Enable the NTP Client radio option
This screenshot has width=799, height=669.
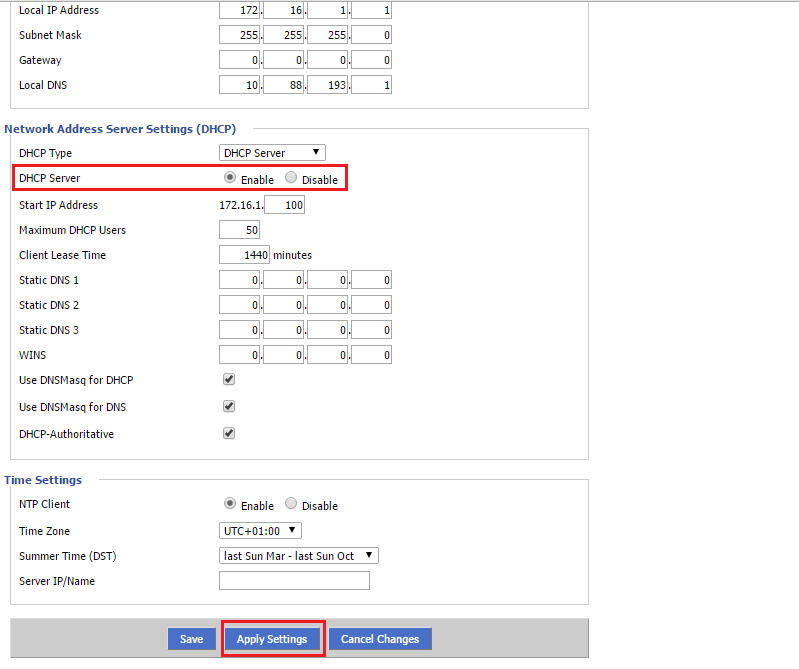point(230,504)
